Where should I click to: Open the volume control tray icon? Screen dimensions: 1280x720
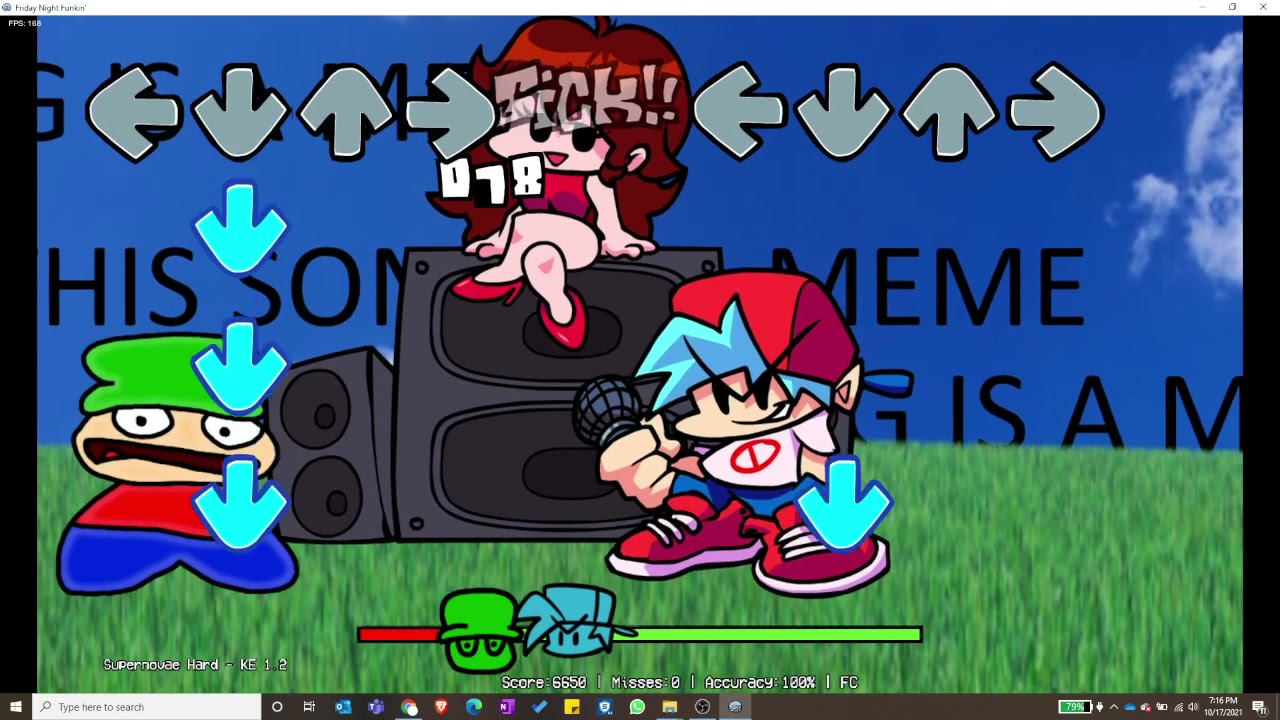click(1193, 707)
